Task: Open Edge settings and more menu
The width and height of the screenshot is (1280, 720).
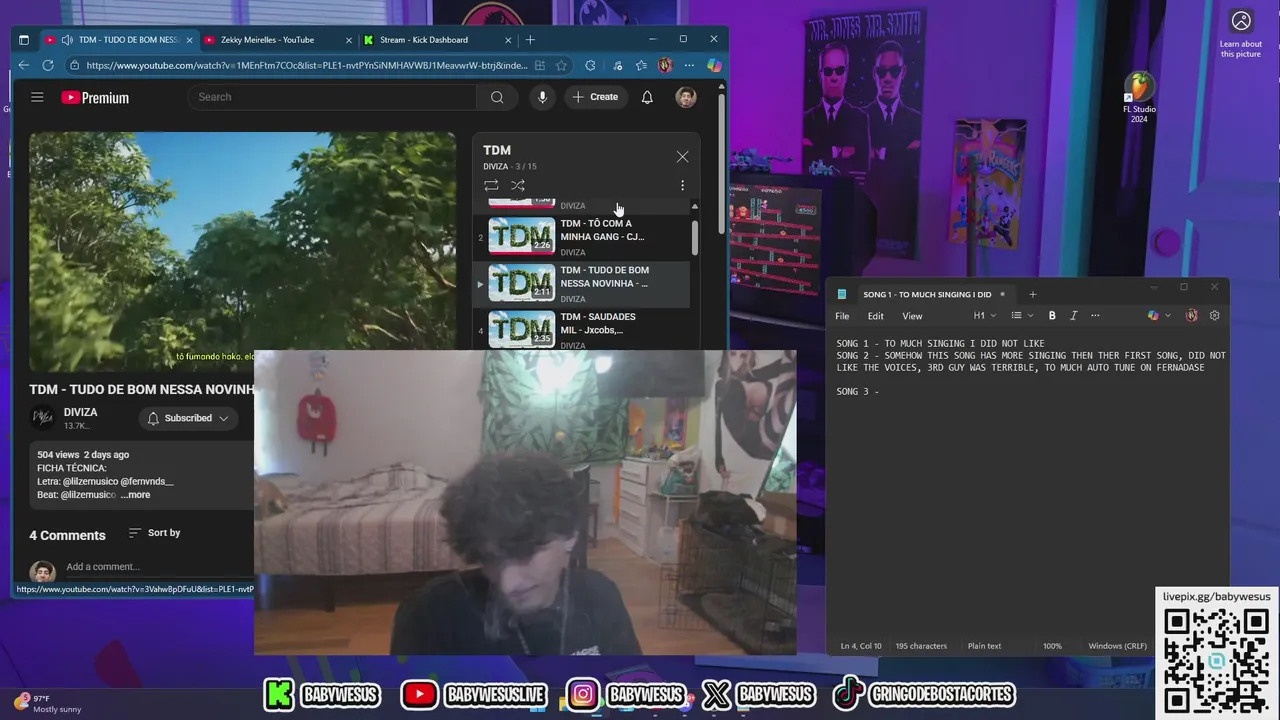Action: tap(689, 65)
